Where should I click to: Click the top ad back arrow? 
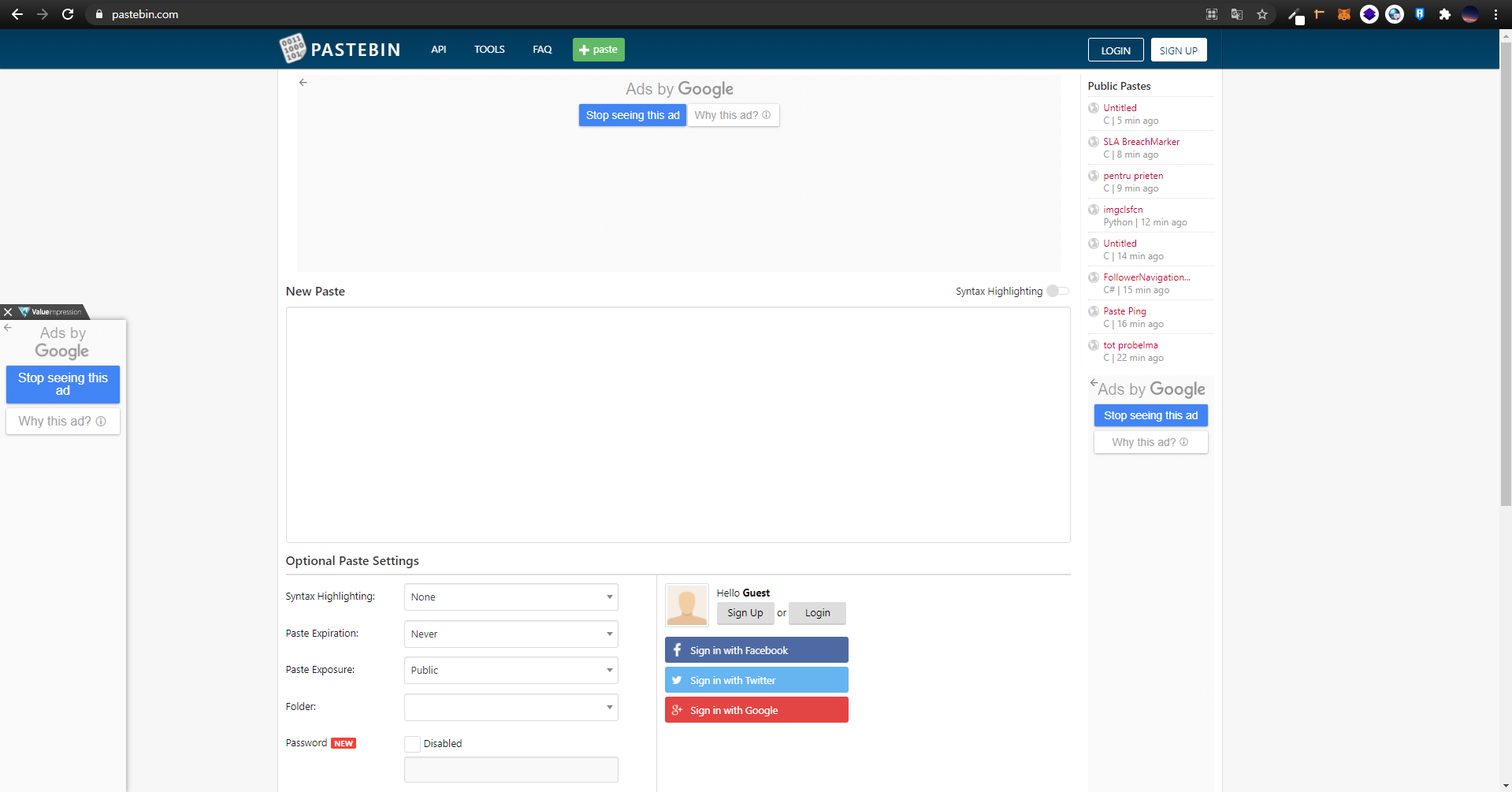point(303,82)
